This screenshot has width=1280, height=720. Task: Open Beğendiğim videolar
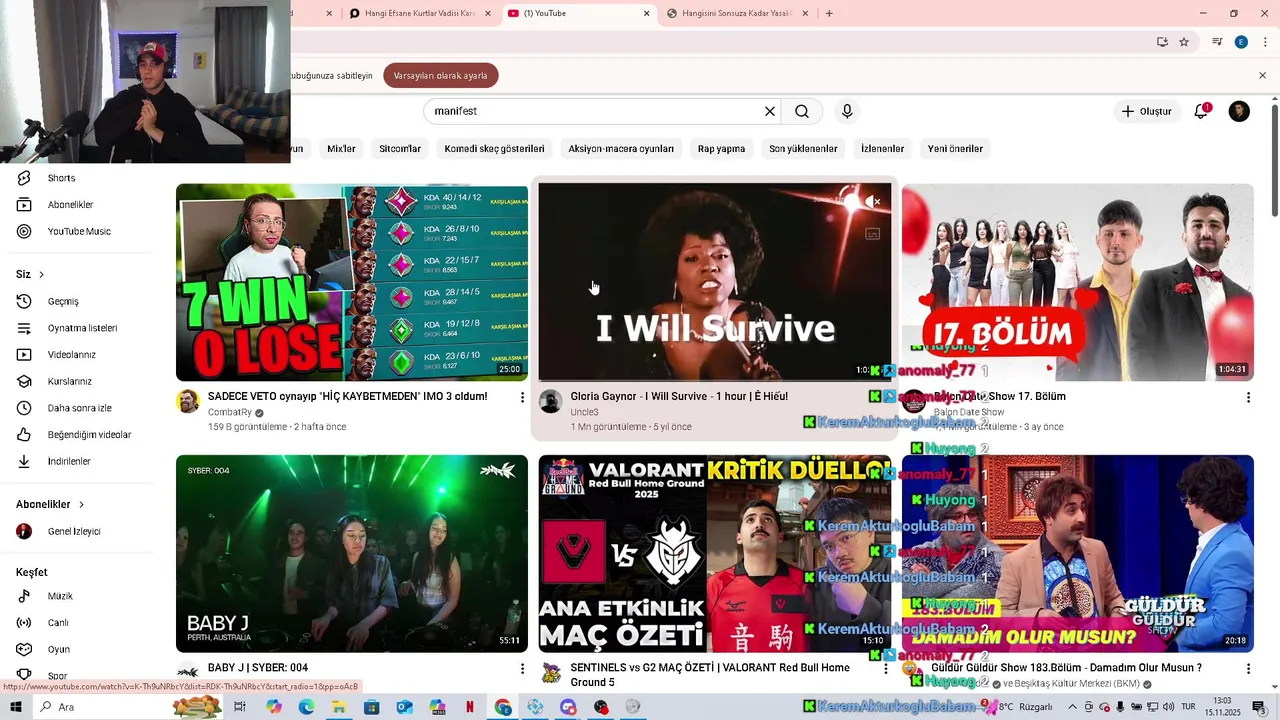(x=89, y=435)
